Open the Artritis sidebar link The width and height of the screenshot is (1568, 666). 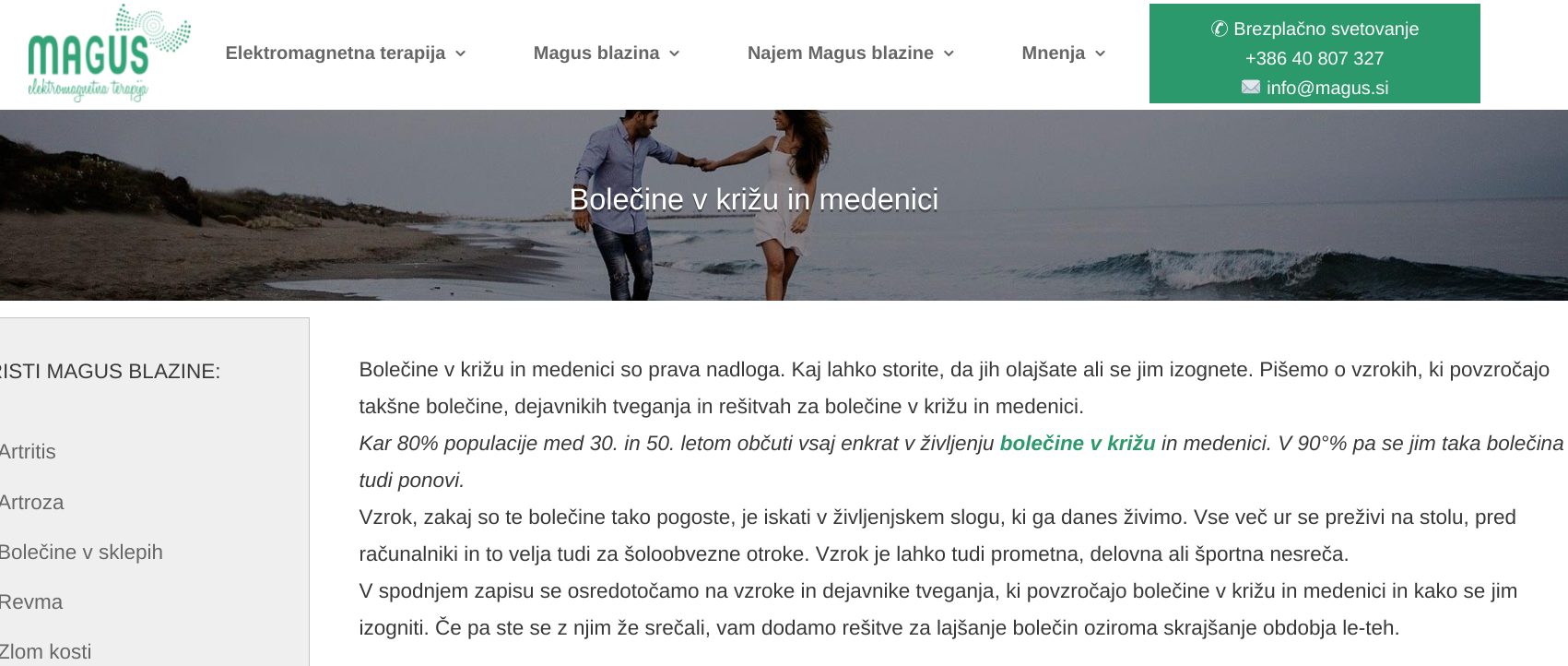[x=28, y=452]
